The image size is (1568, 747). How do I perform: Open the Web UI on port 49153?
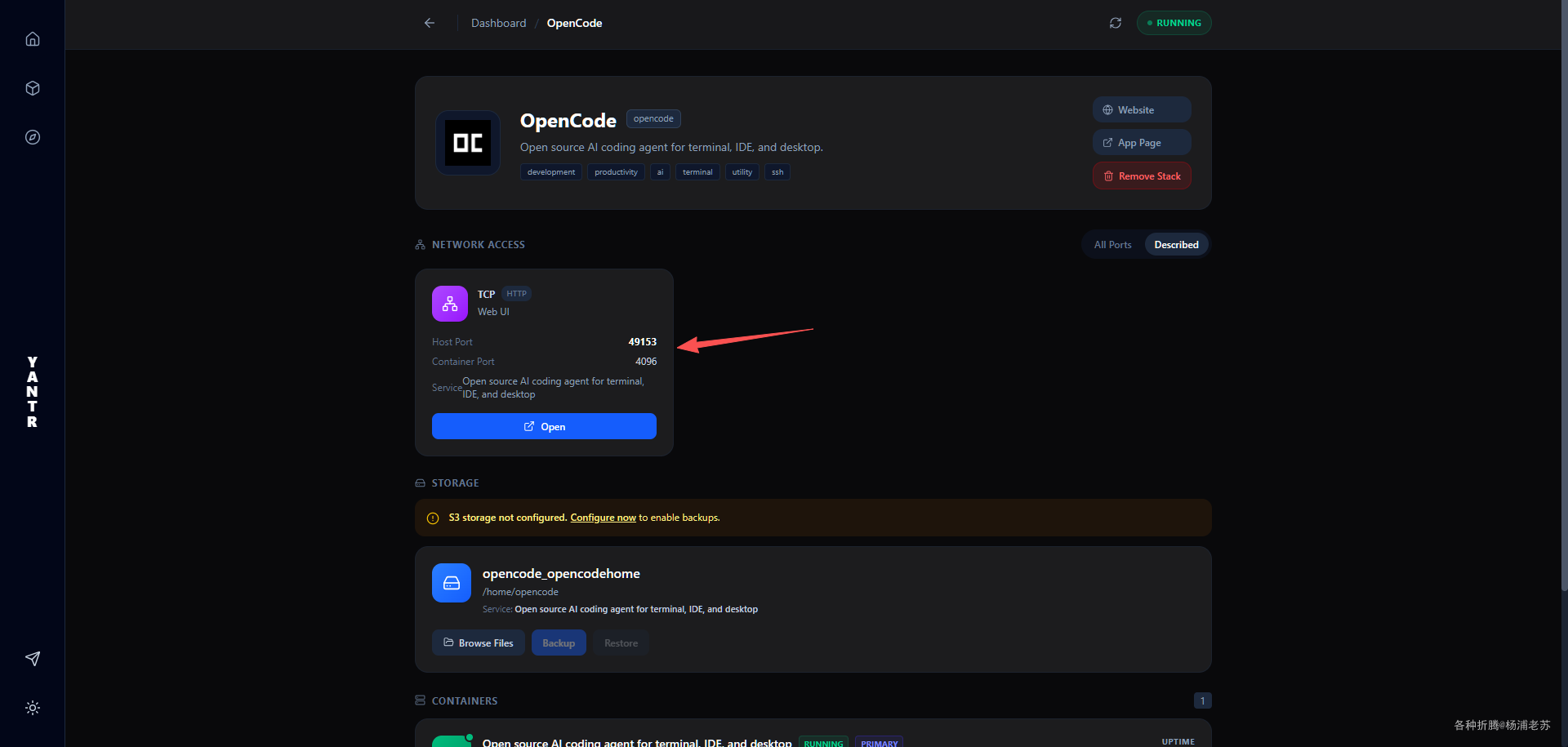(x=544, y=426)
